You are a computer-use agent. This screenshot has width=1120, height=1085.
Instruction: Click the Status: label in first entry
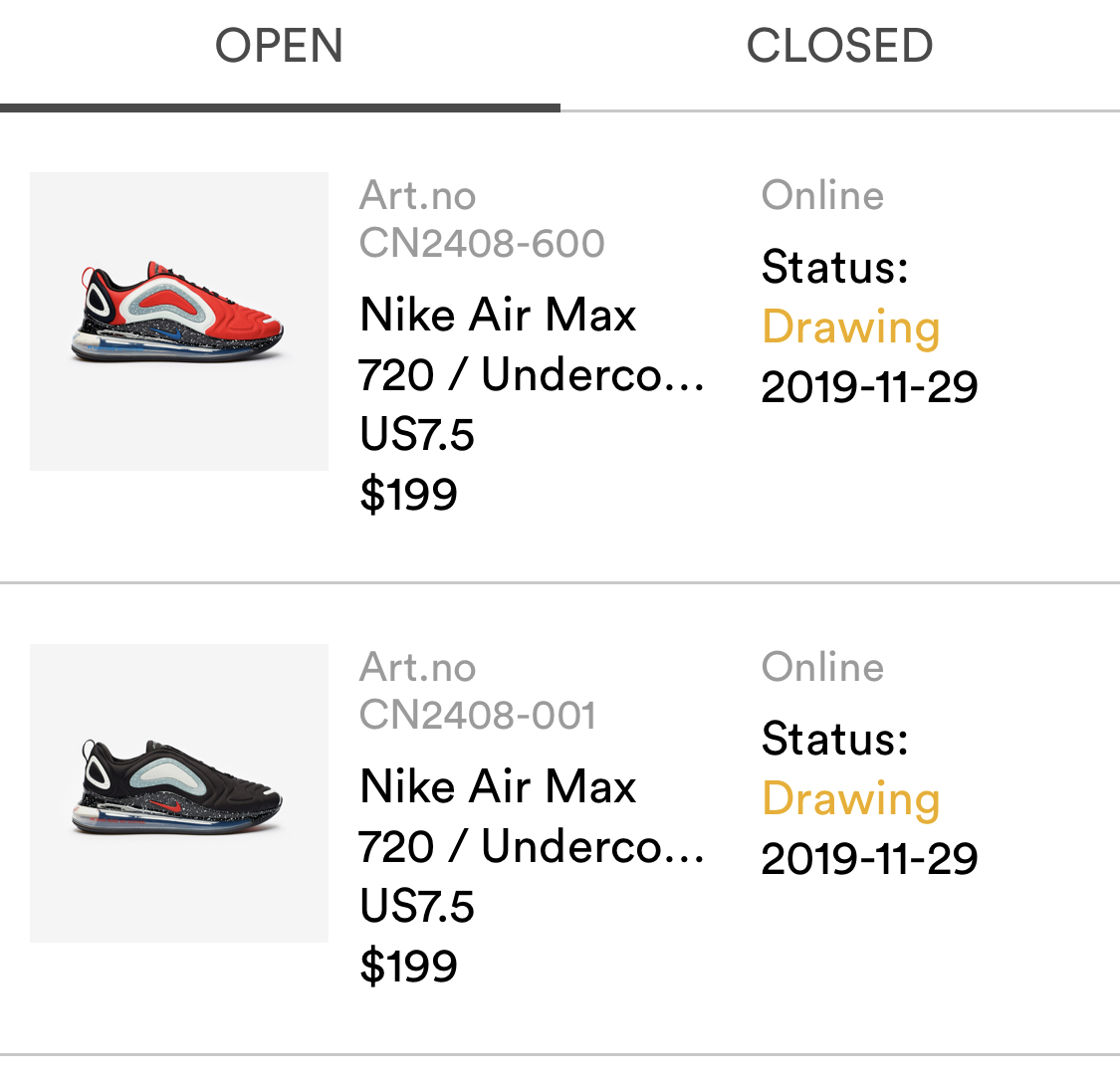834,267
